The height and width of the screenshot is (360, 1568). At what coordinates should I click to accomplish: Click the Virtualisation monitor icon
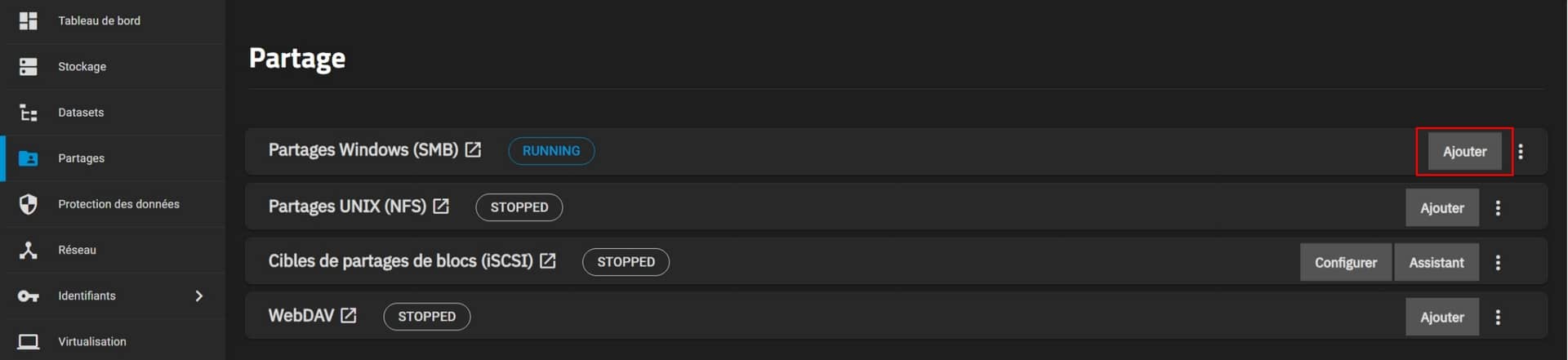(29, 341)
